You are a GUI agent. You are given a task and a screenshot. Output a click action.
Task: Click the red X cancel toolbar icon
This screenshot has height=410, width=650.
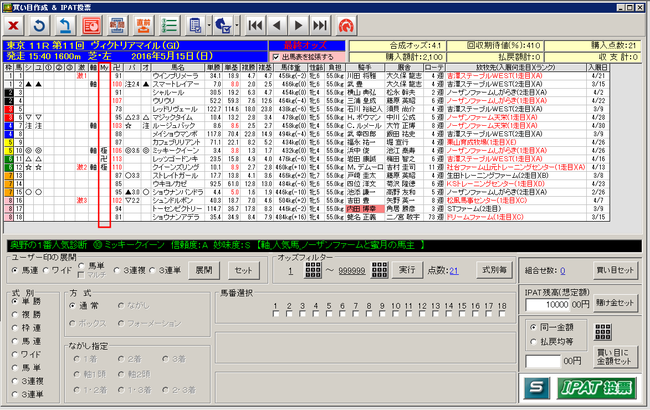14,26
